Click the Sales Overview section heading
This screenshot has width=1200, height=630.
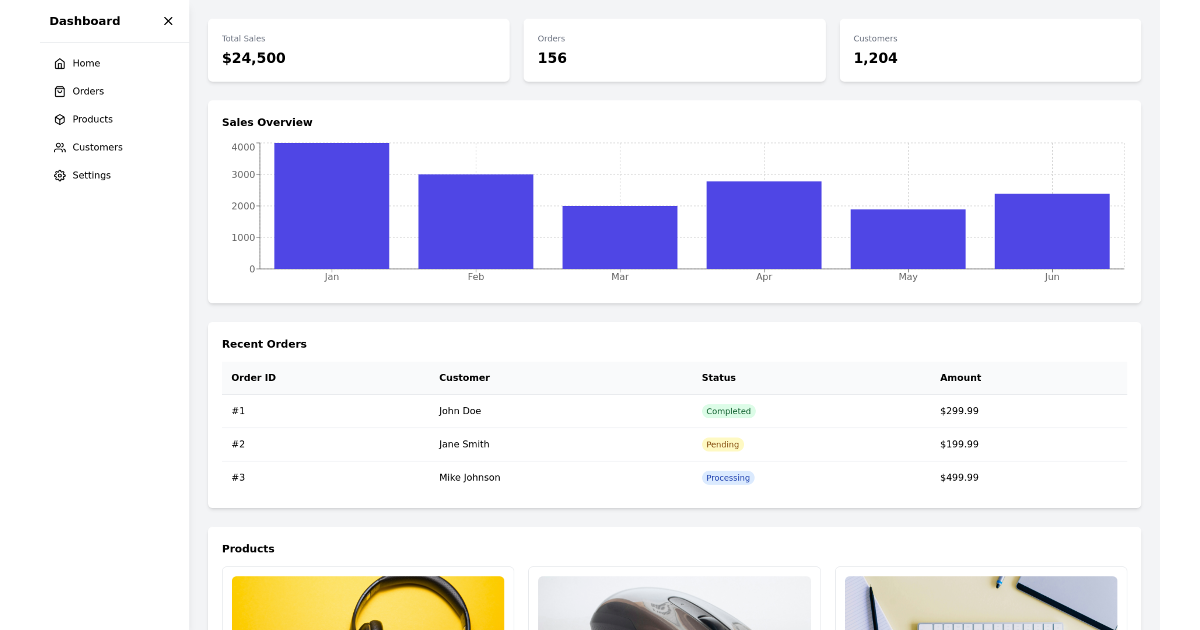[x=267, y=122]
